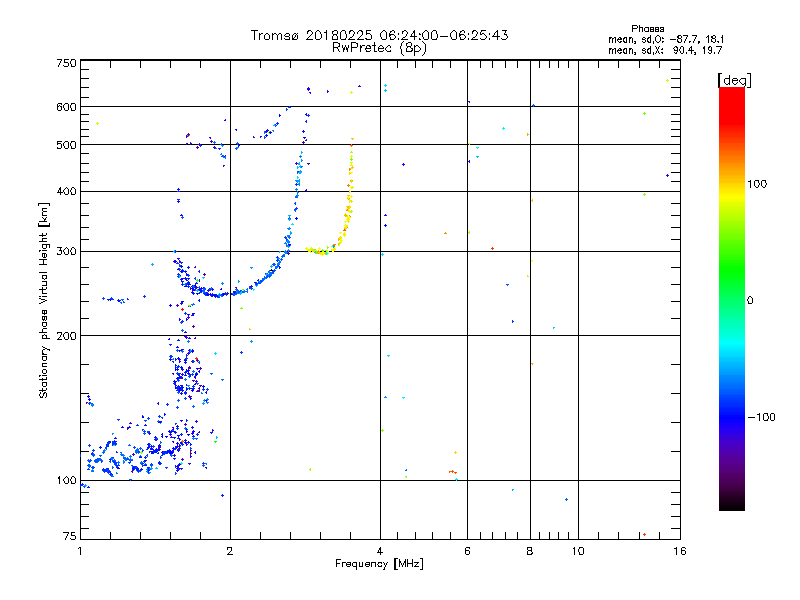Click the '600' y-axis tick label
Viewport: 800px width, 600px height.
tap(66, 107)
